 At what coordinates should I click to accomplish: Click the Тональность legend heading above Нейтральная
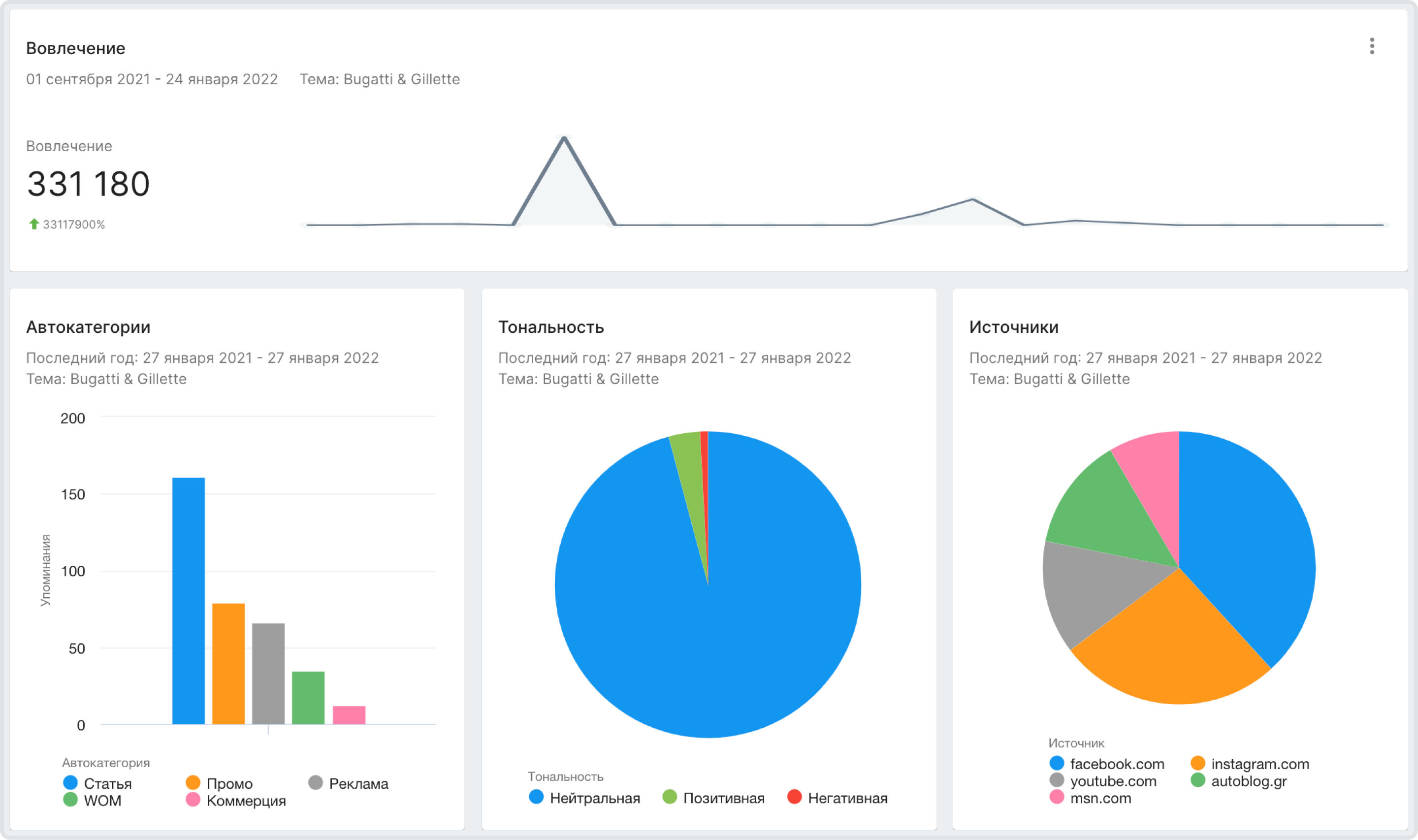point(565,776)
